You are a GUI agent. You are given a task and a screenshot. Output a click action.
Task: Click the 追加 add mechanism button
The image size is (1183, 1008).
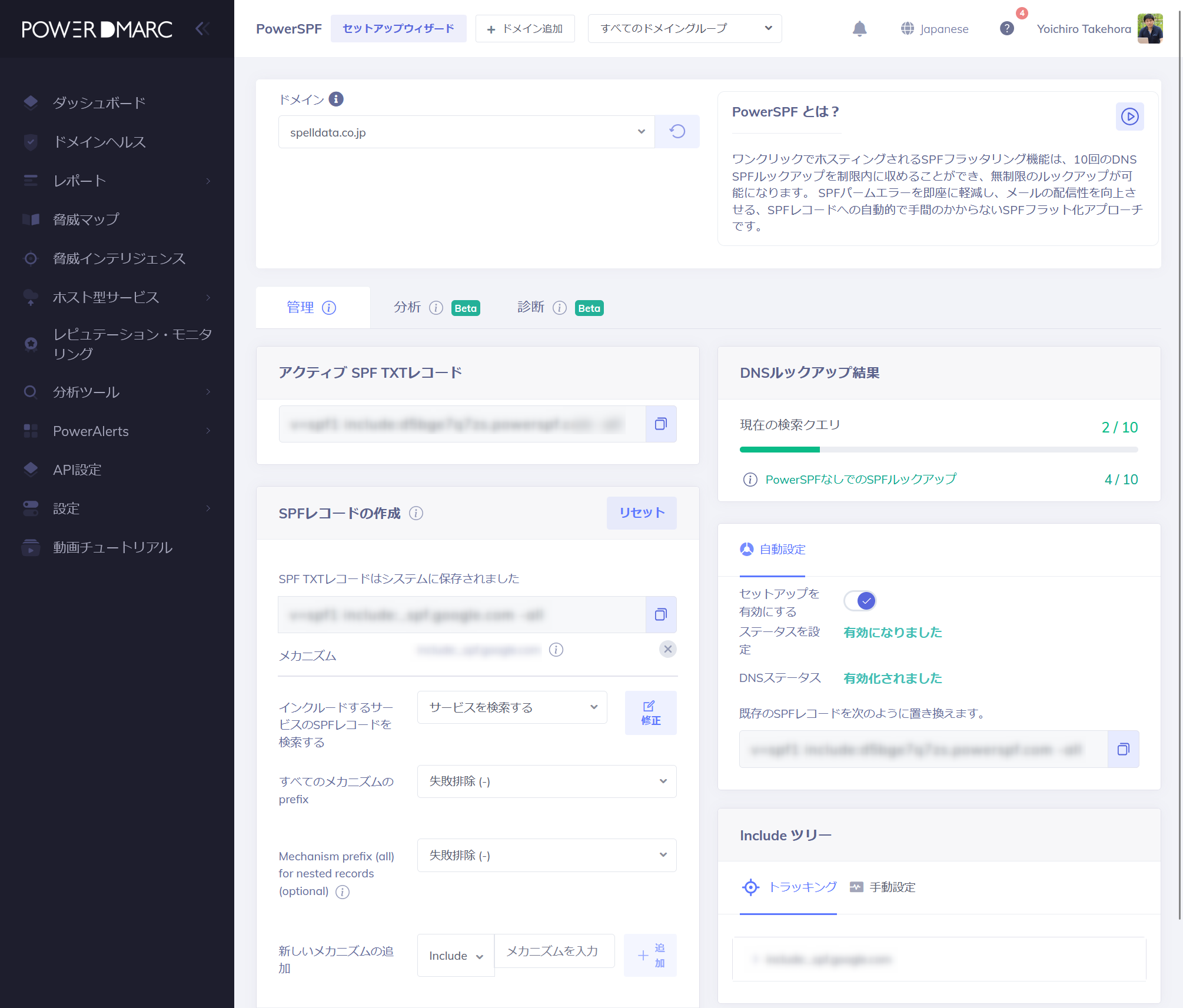pyautogui.click(x=650, y=956)
